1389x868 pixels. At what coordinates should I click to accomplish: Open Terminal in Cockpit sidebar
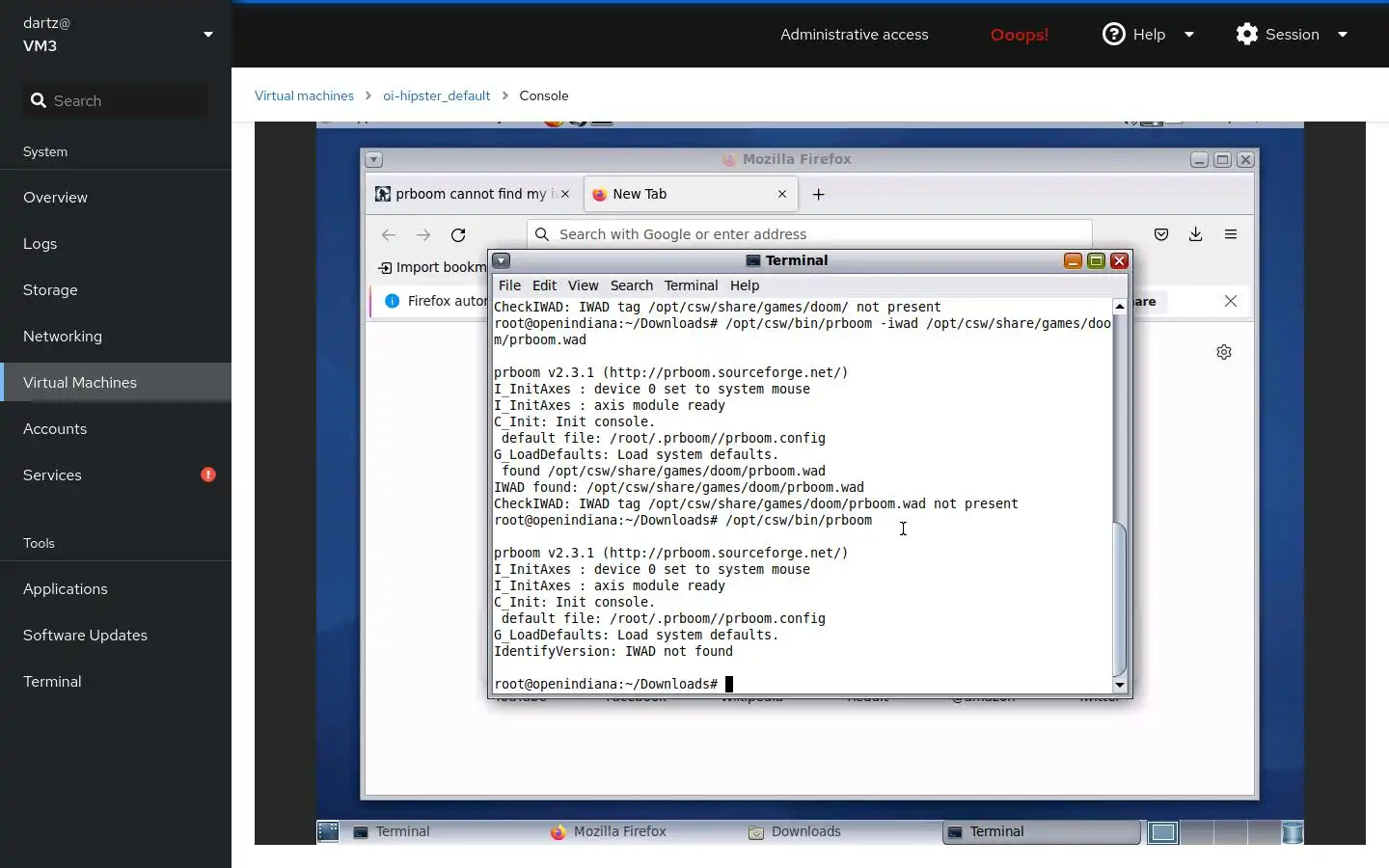click(x=116, y=681)
